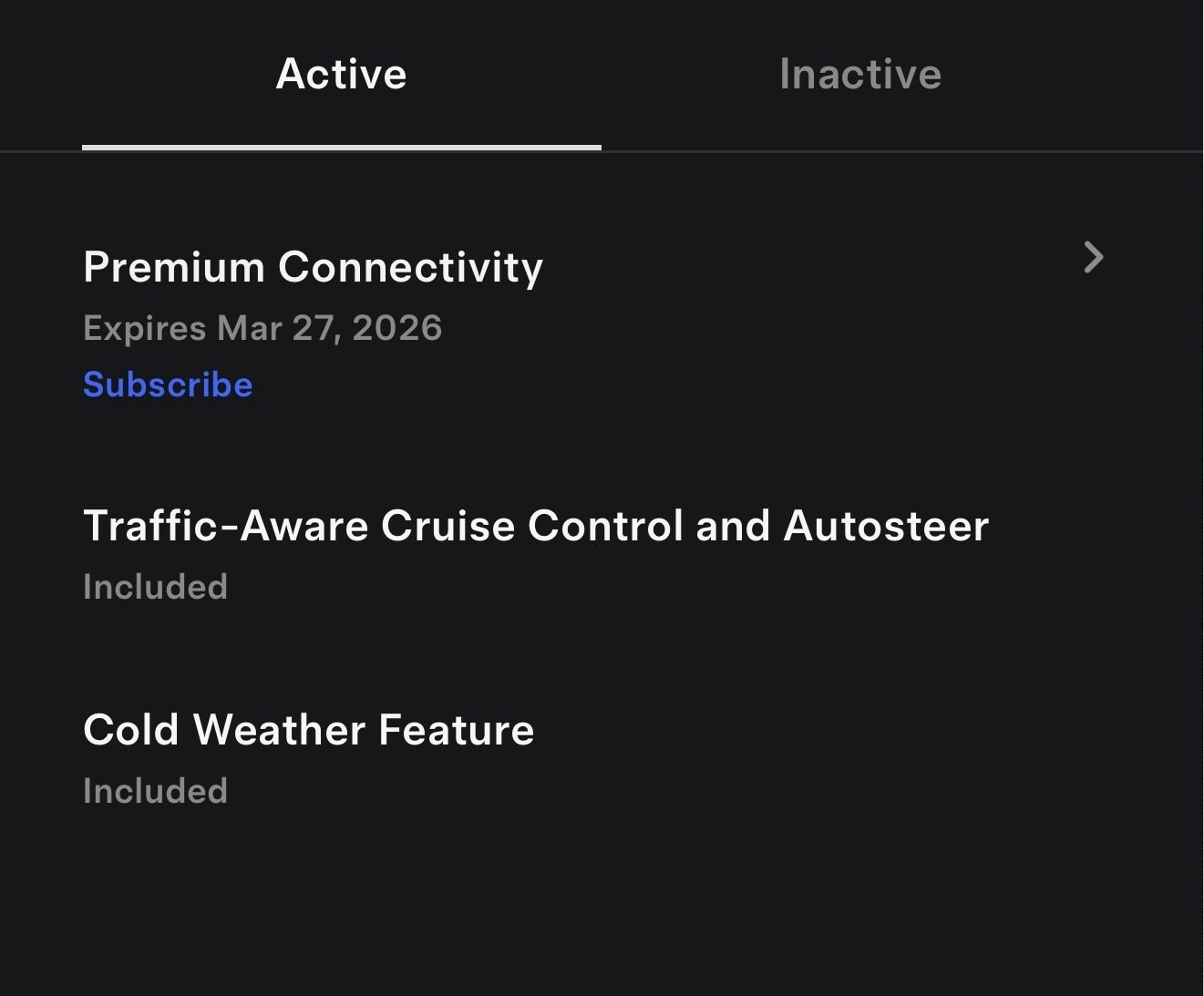Screen dimensions: 1204x996
Task: Click the word "Feature"
Action: click(456, 730)
